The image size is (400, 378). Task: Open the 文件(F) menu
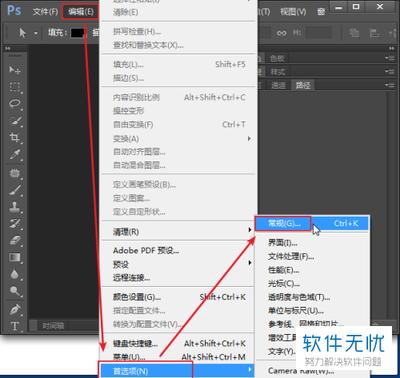(x=45, y=12)
